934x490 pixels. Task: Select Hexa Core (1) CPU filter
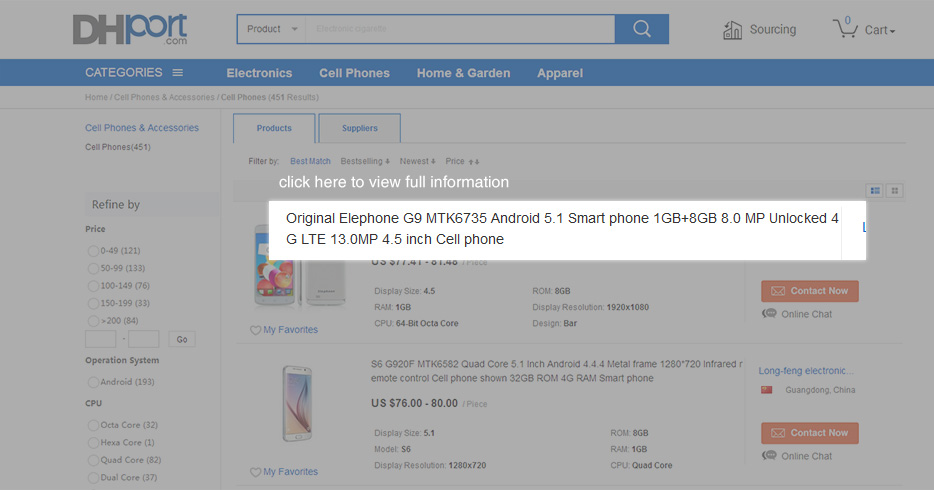(93, 442)
